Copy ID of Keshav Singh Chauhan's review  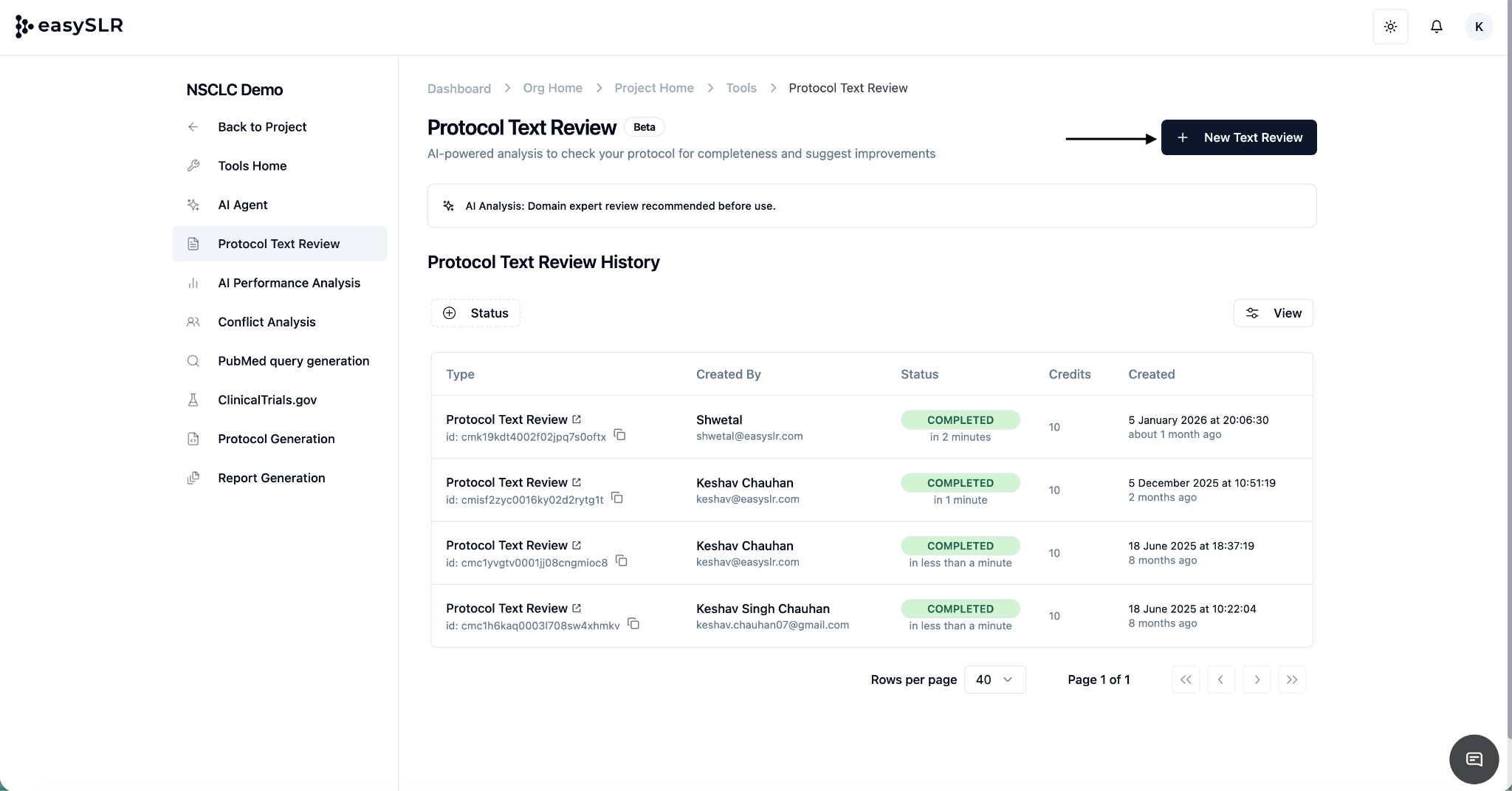click(633, 624)
